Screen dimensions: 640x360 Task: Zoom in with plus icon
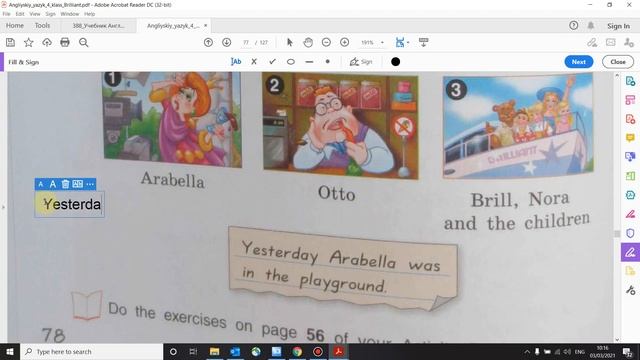tap(344, 42)
